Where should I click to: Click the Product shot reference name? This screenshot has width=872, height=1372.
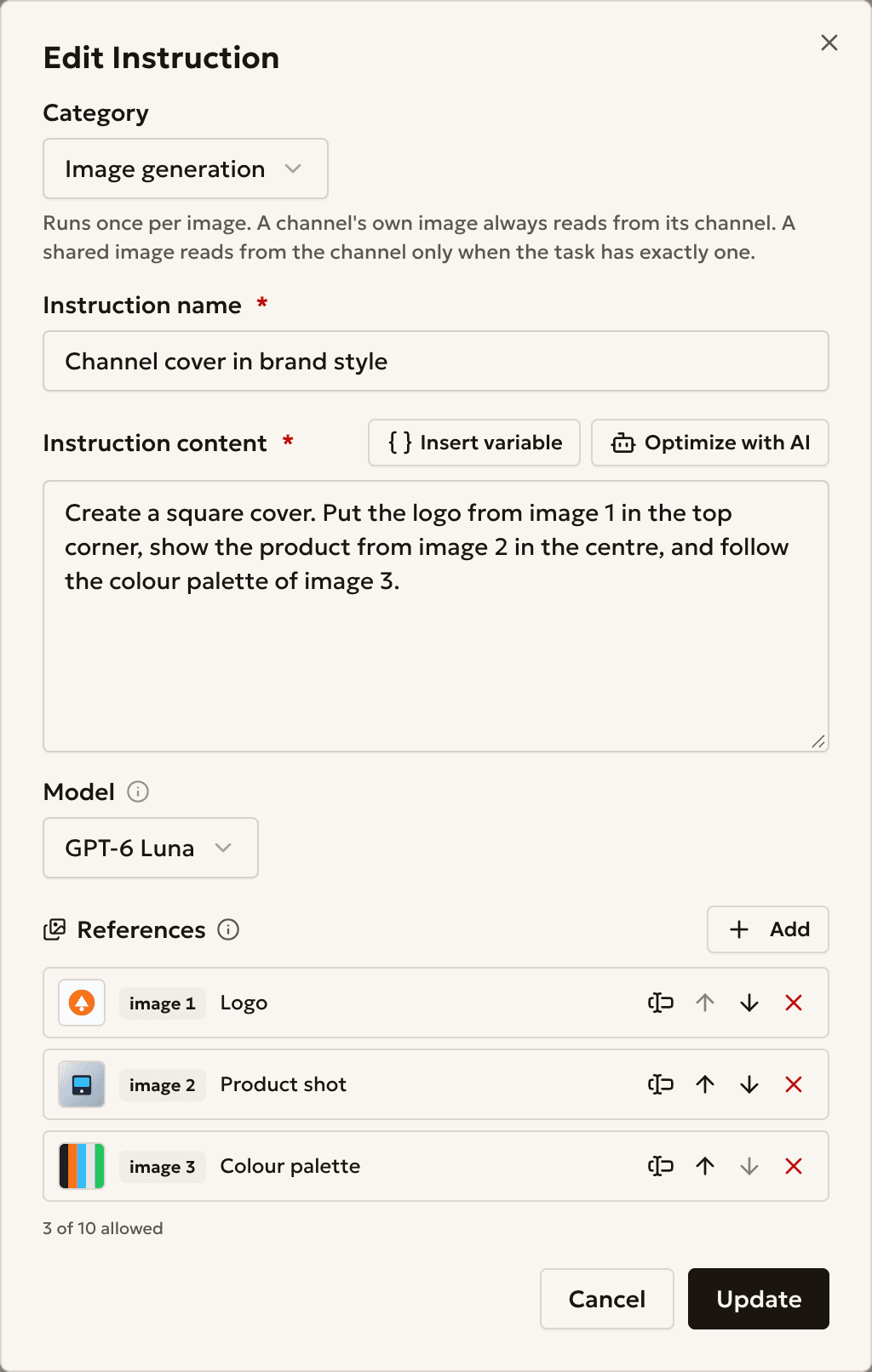tap(284, 1084)
